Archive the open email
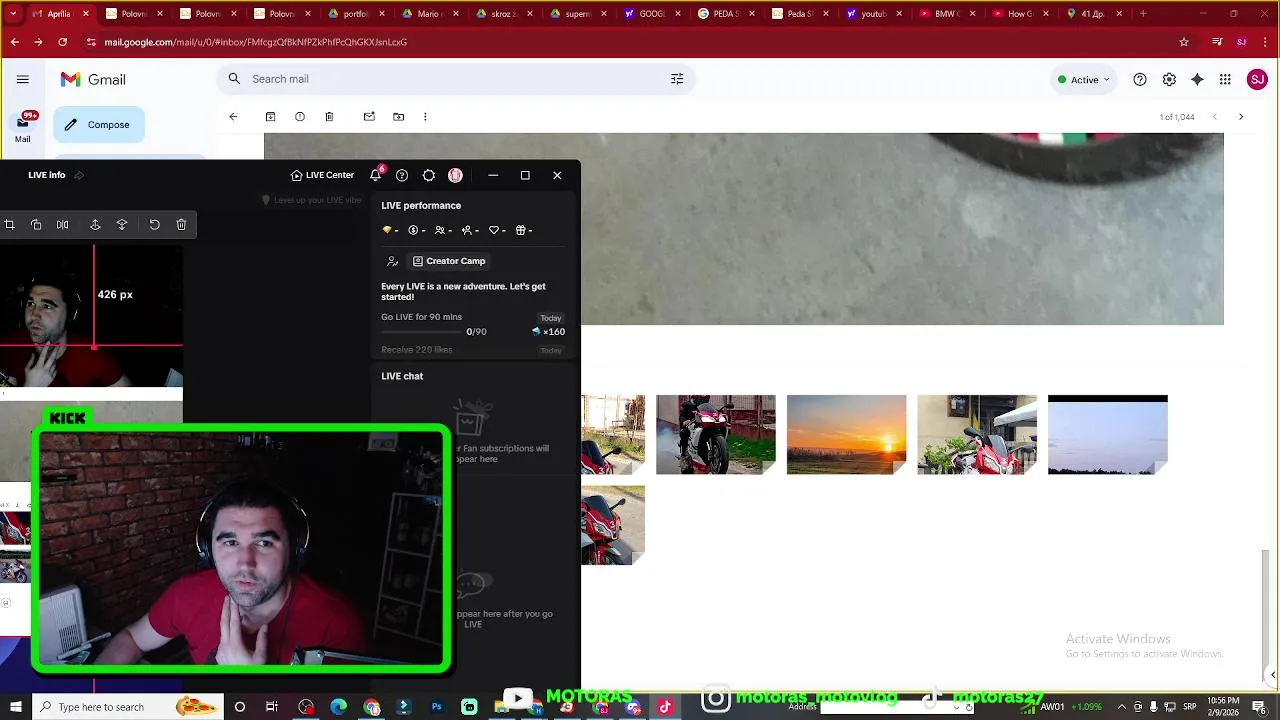 [270, 117]
